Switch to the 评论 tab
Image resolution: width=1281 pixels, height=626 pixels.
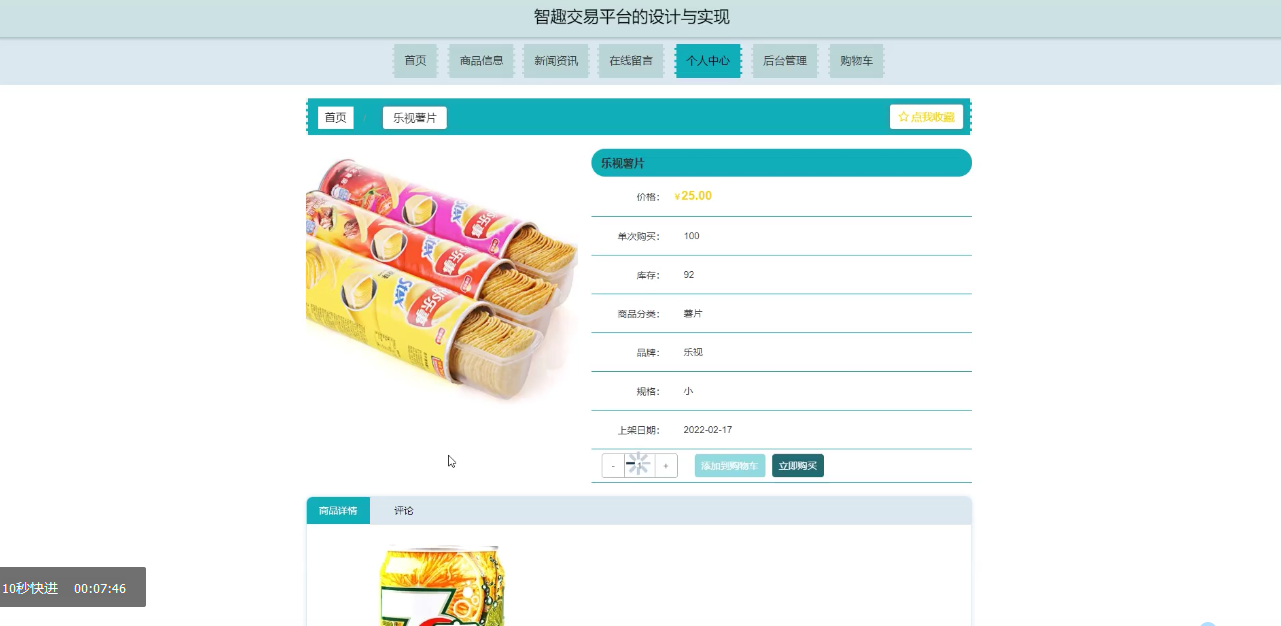click(403, 511)
